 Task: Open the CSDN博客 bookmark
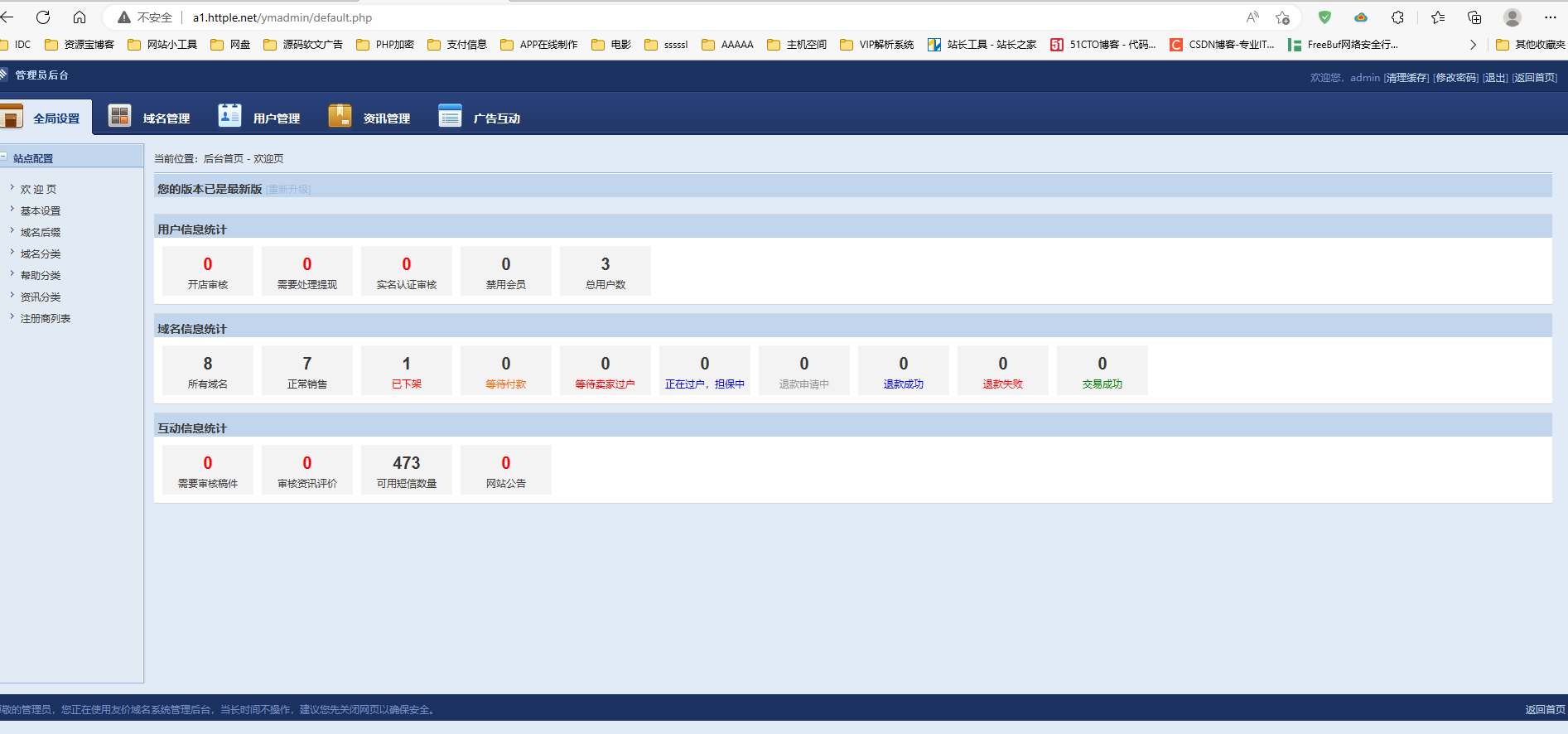(1223, 45)
